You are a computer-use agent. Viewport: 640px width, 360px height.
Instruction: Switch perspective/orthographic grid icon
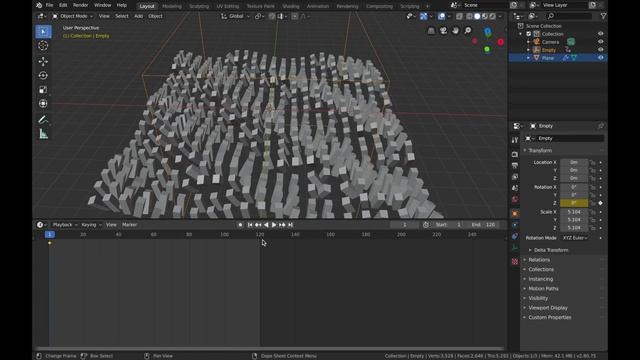pyautogui.click(x=431, y=31)
